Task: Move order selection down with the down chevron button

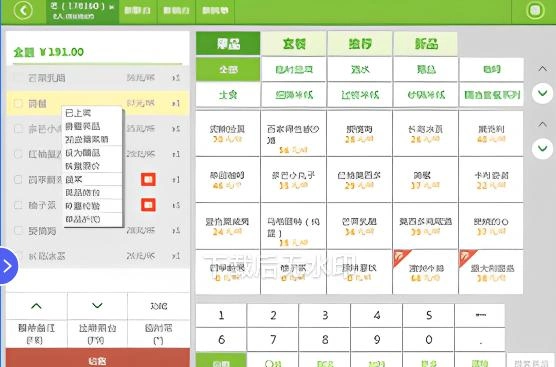Action: [97, 306]
